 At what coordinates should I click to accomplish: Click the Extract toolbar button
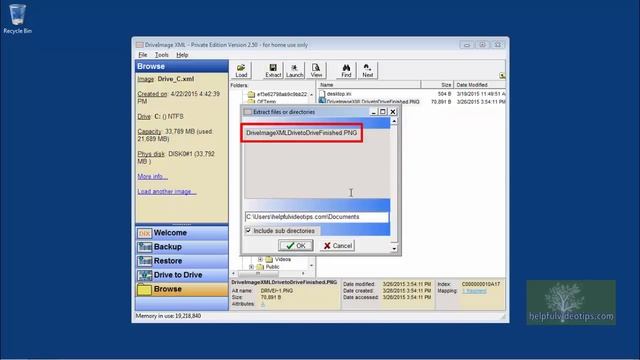[273, 71]
